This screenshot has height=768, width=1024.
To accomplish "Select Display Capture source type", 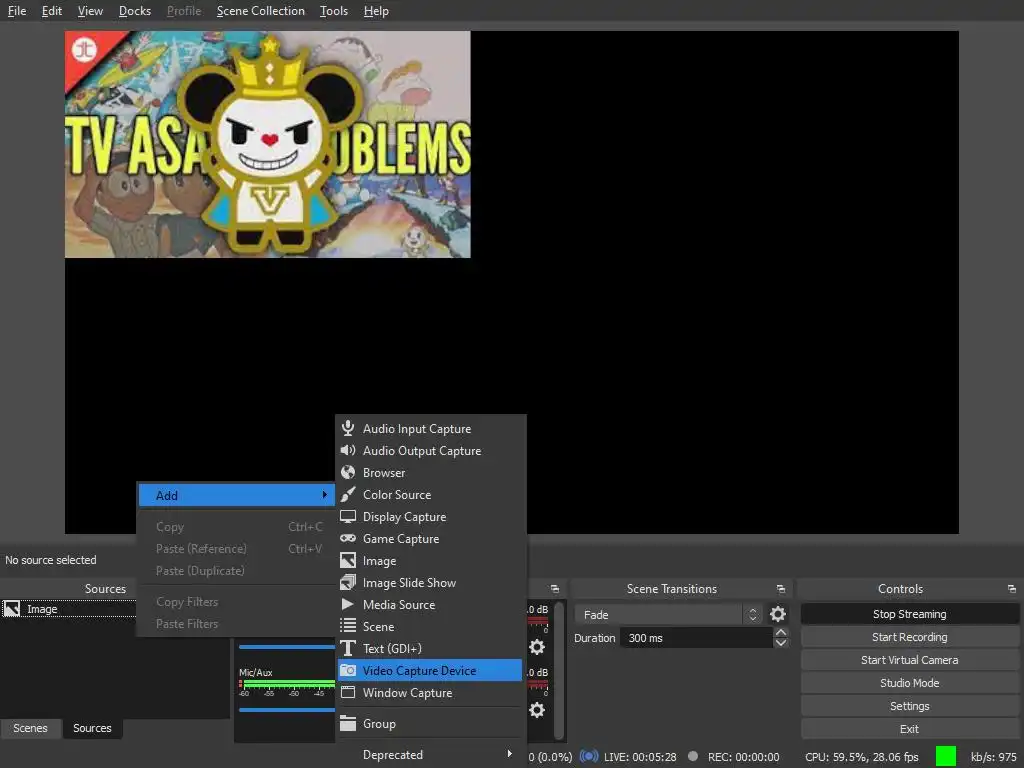I will coord(430,517).
